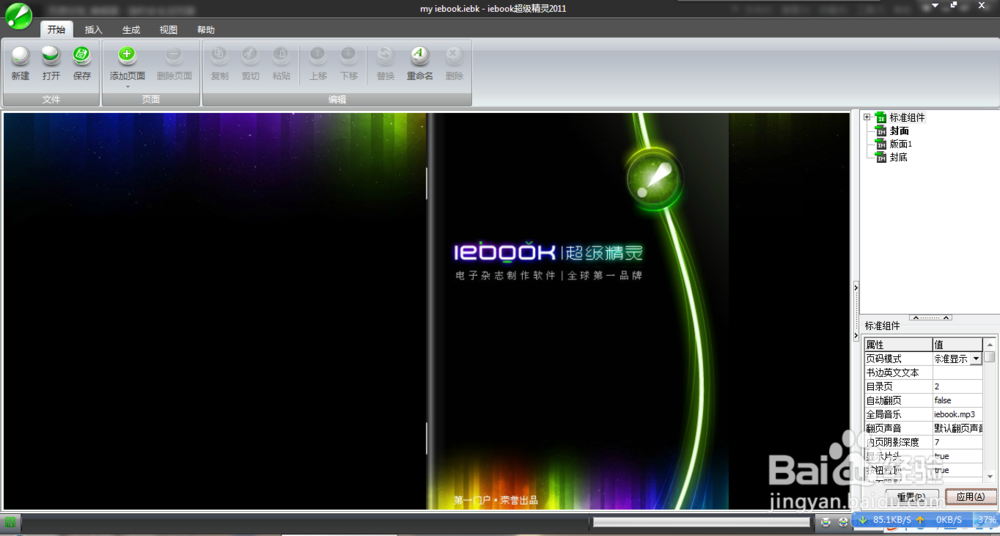This screenshot has height=536, width=1000.
Task: Open the 页码模式 value dropdown
Action: click(976, 359)
